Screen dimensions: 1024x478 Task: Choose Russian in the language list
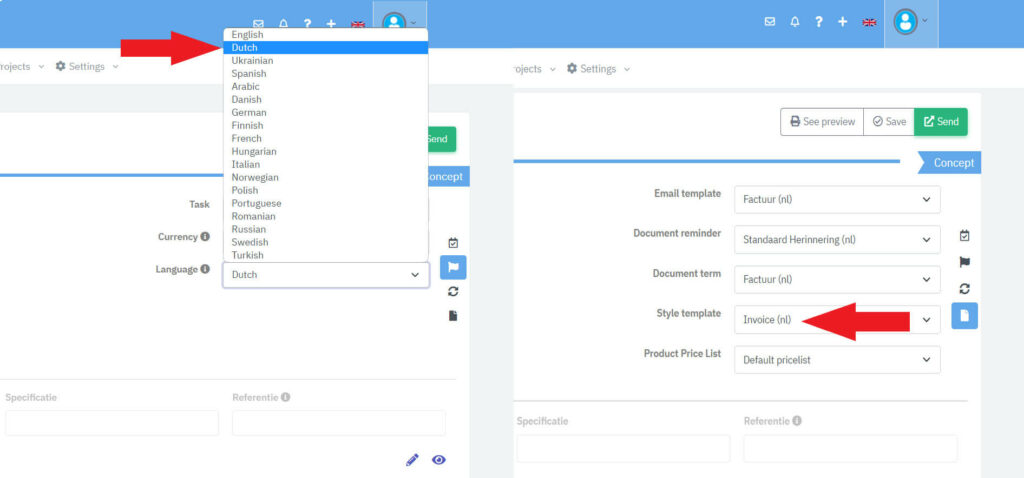[325, 229]
